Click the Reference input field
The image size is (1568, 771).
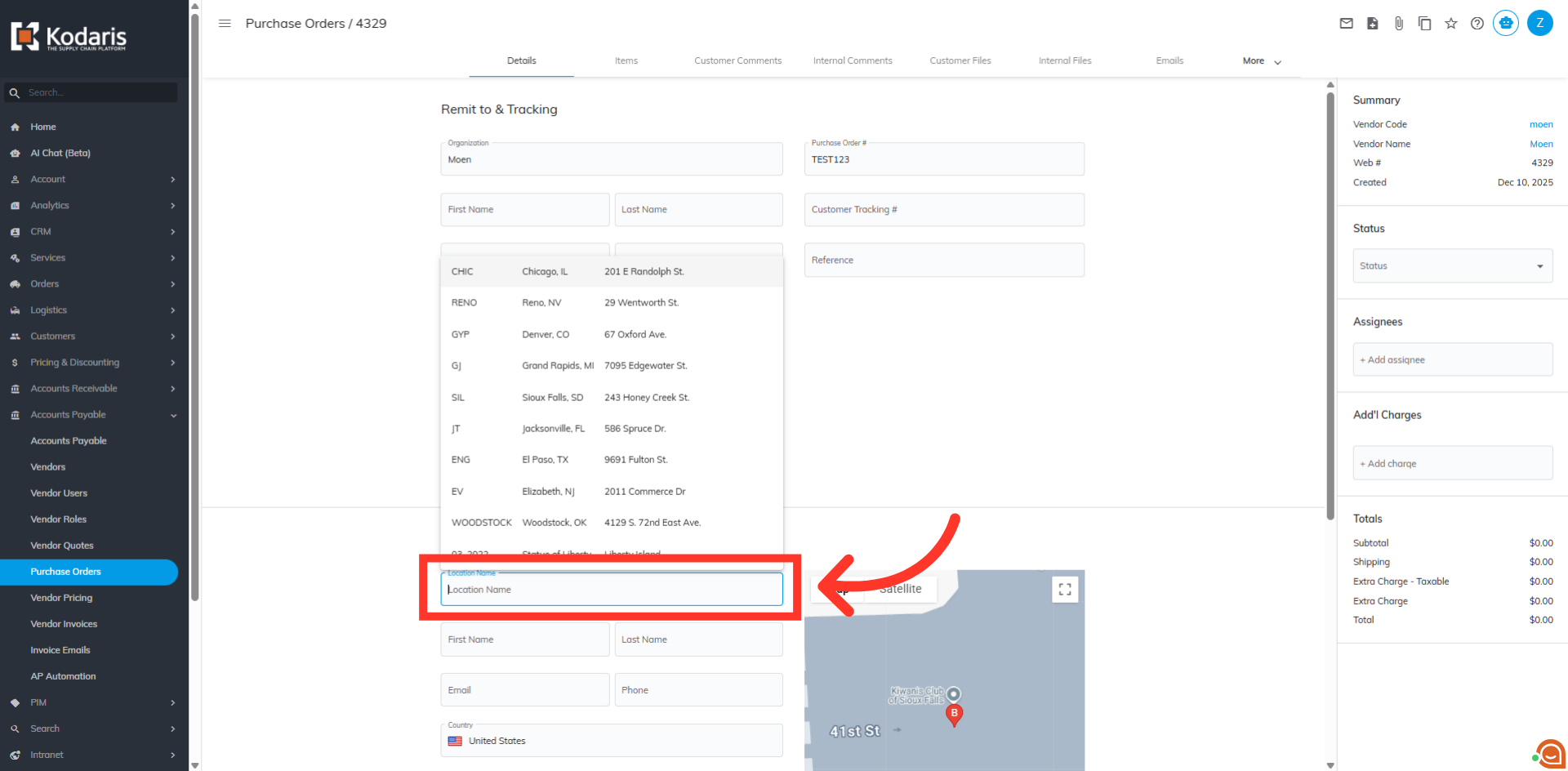click(x=944, y=260)
